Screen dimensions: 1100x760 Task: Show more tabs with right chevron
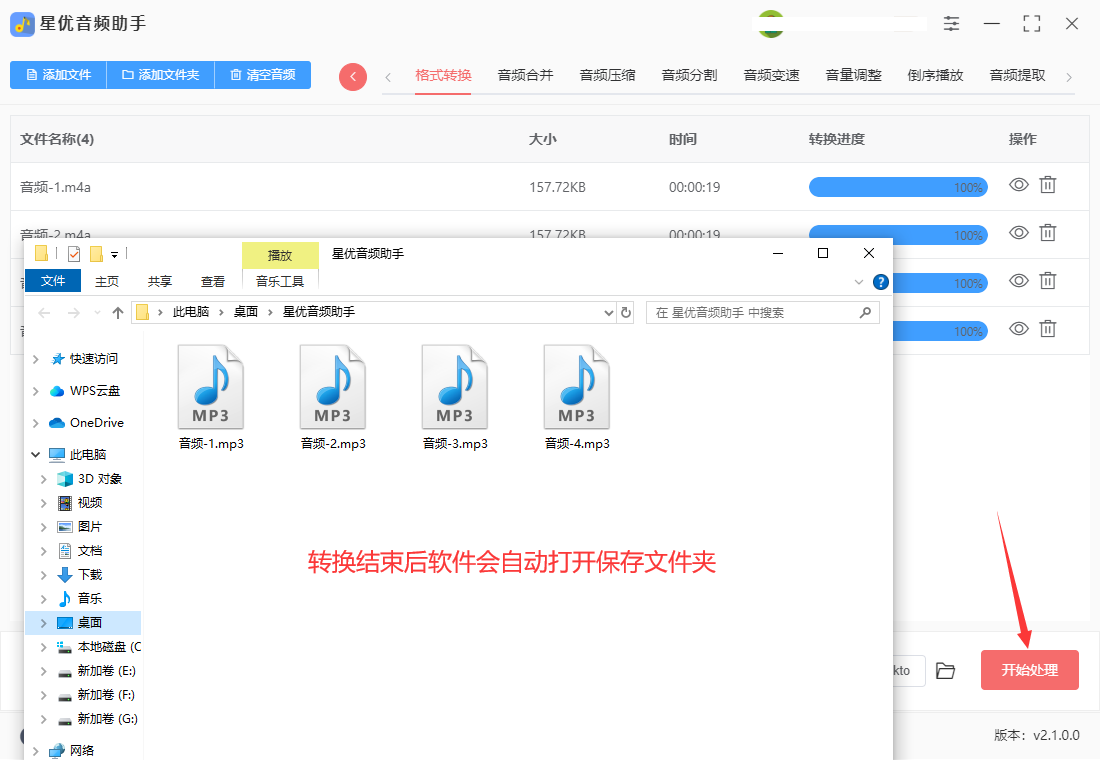pos(1068,77)
